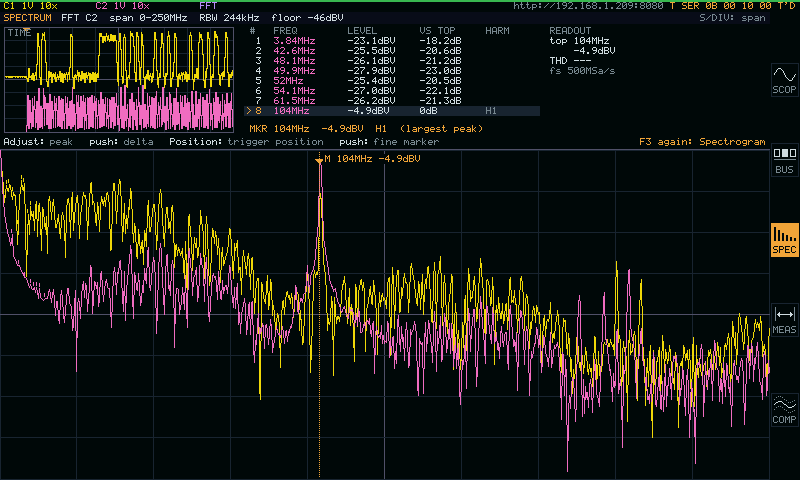Select highlighted peak row 8 at 104MHz
The width and height of the screenshot is (800, 480).
(392, 111)
